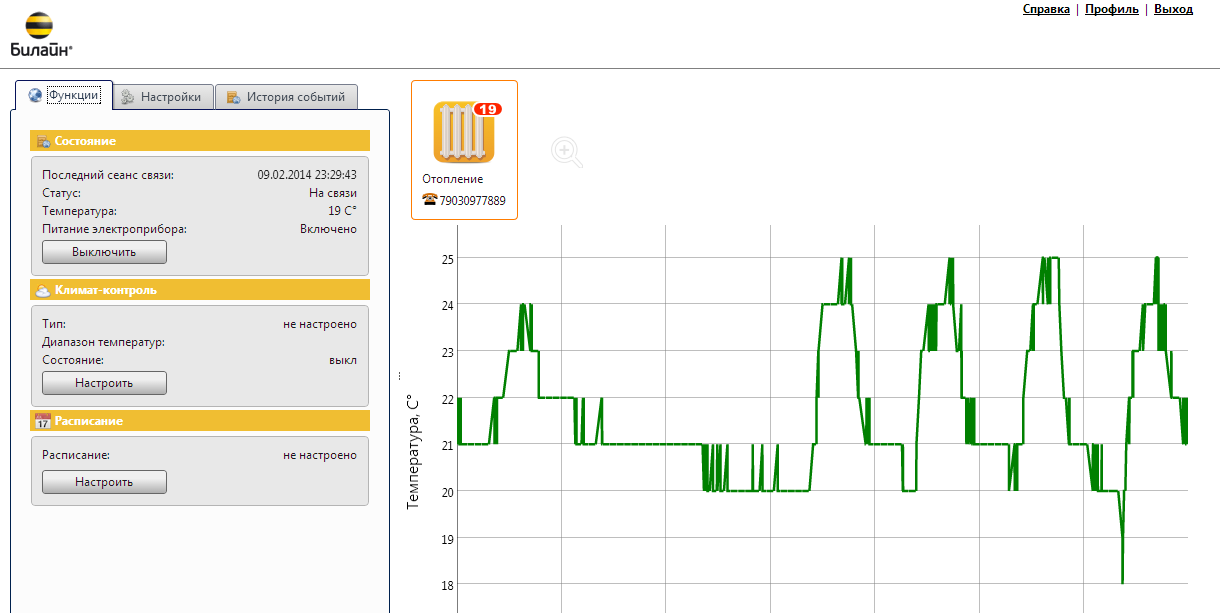
Task: Click the Состояние section header
Action: pyautogui.click(x=200, y=141)
